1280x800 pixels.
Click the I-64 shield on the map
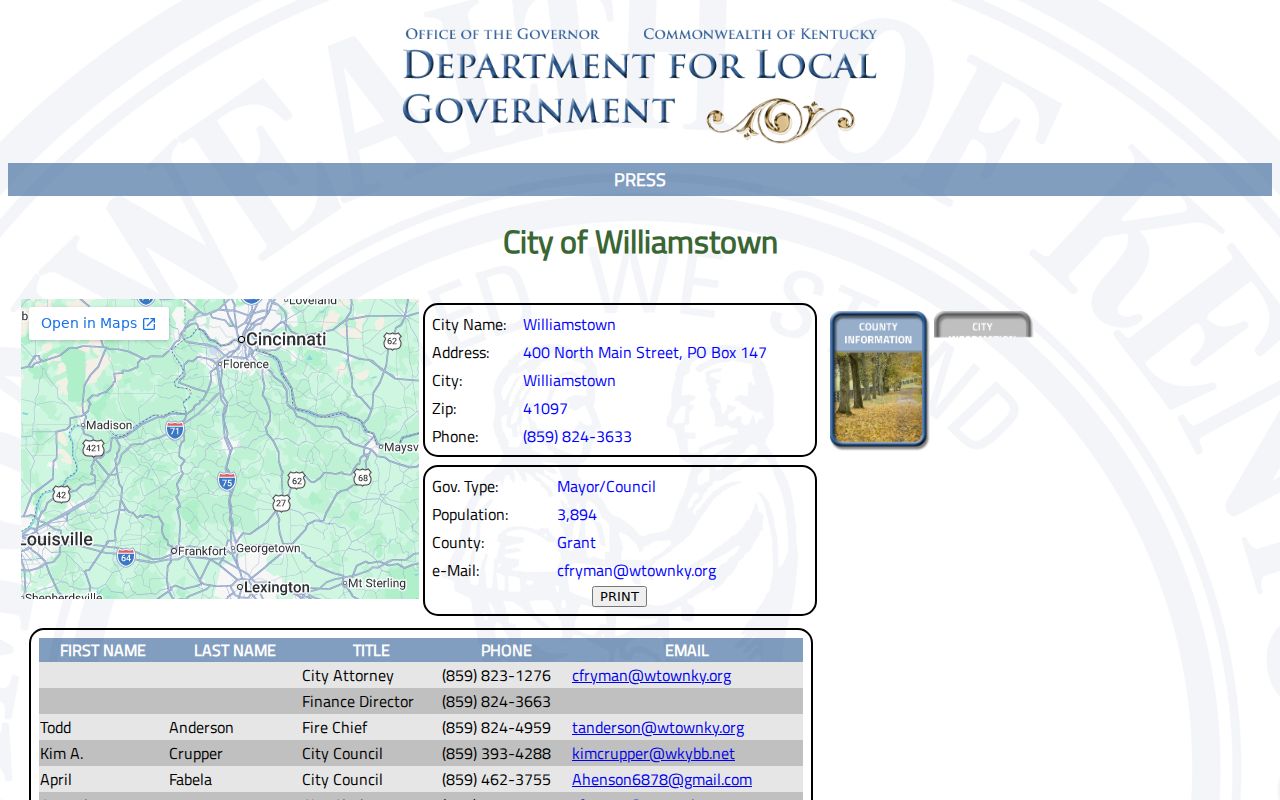coord(126,556)
